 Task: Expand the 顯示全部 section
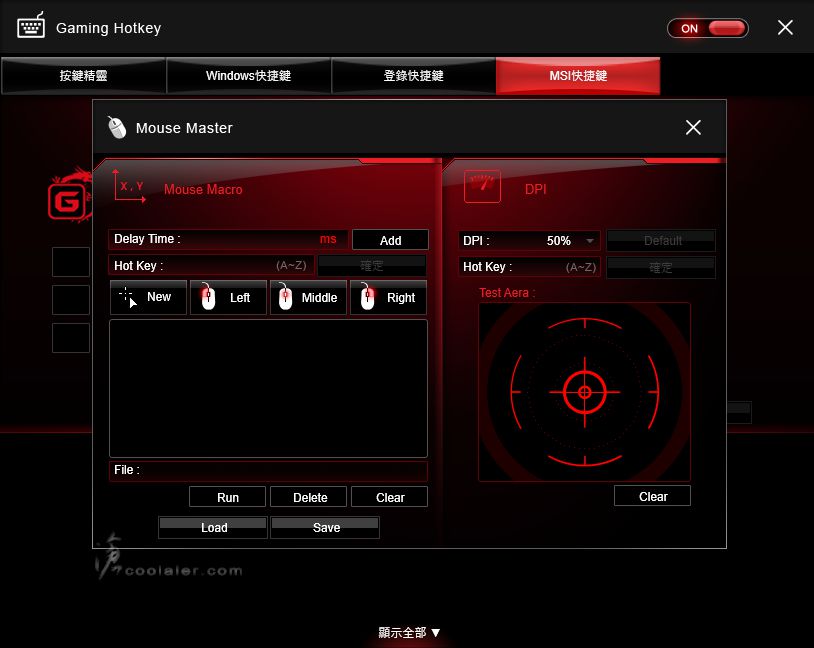click(409, 632)
